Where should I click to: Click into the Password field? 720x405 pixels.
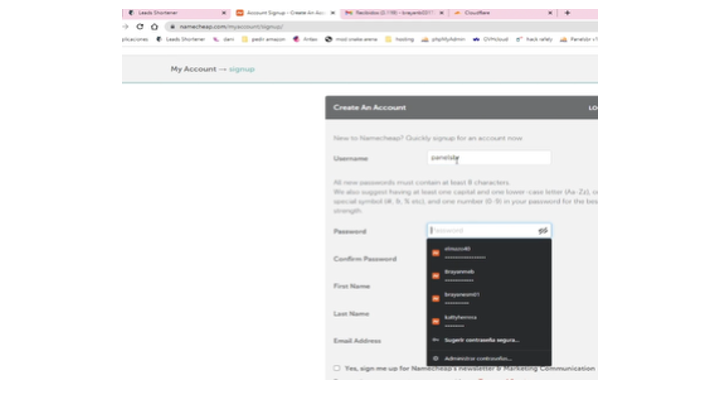tap(489, 231)
